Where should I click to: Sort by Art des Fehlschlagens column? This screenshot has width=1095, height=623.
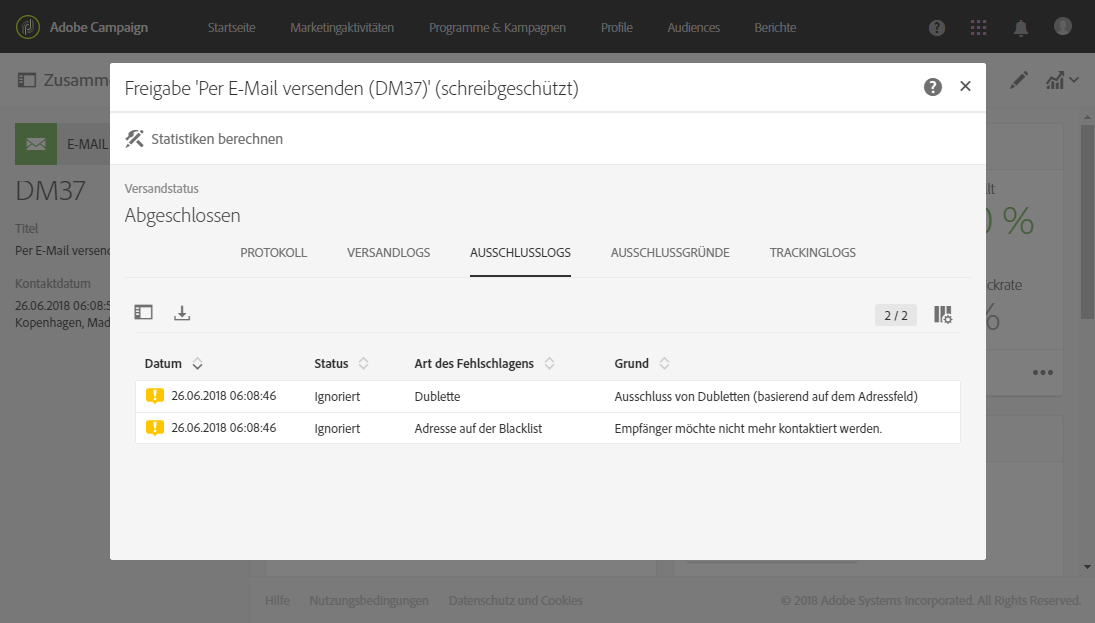click(x=549, y=364)
